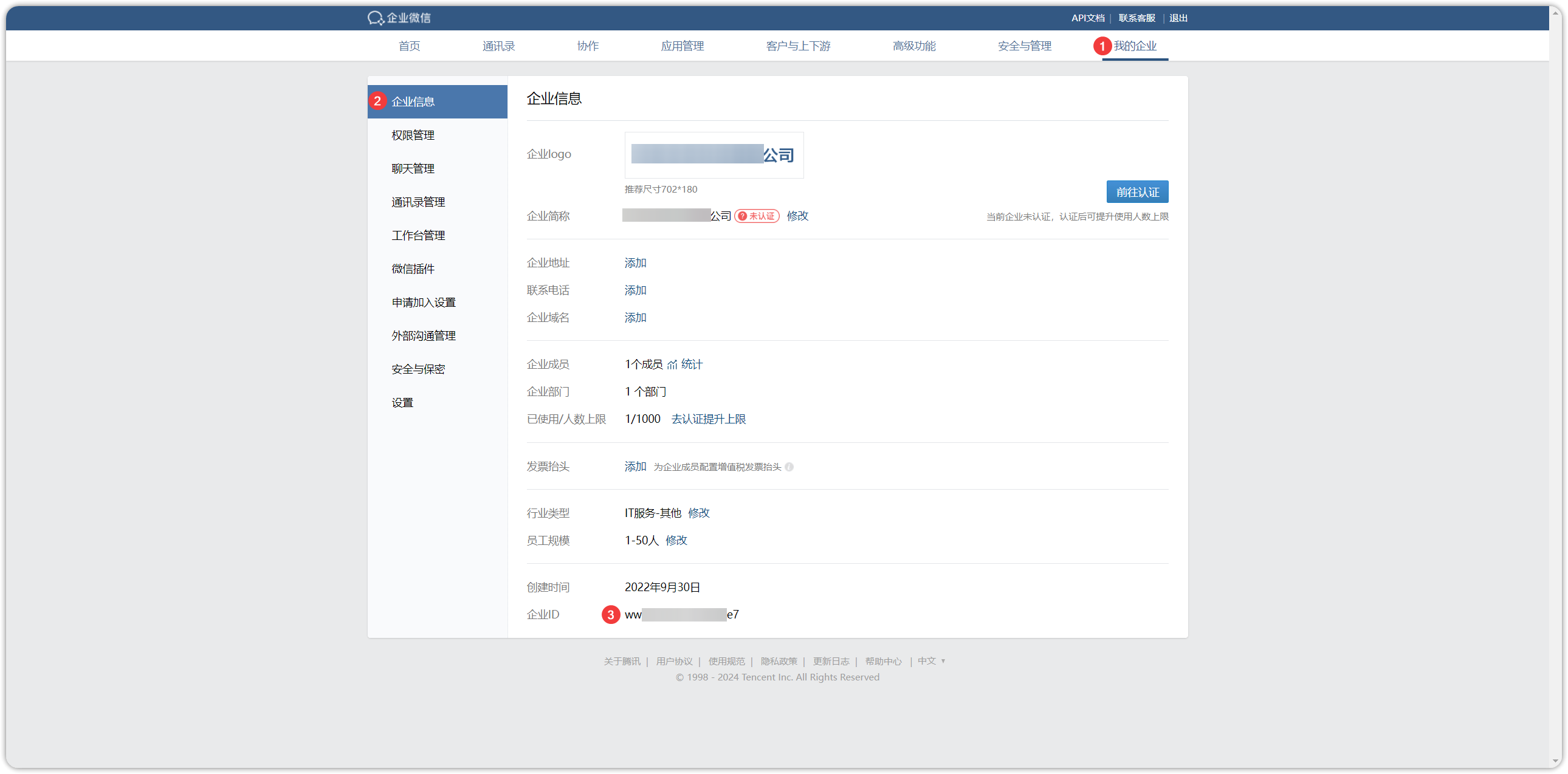Viewport: 1568px width, 774px height.
Task: Switch to the 通讯录 tab
Action: point(498,46)
